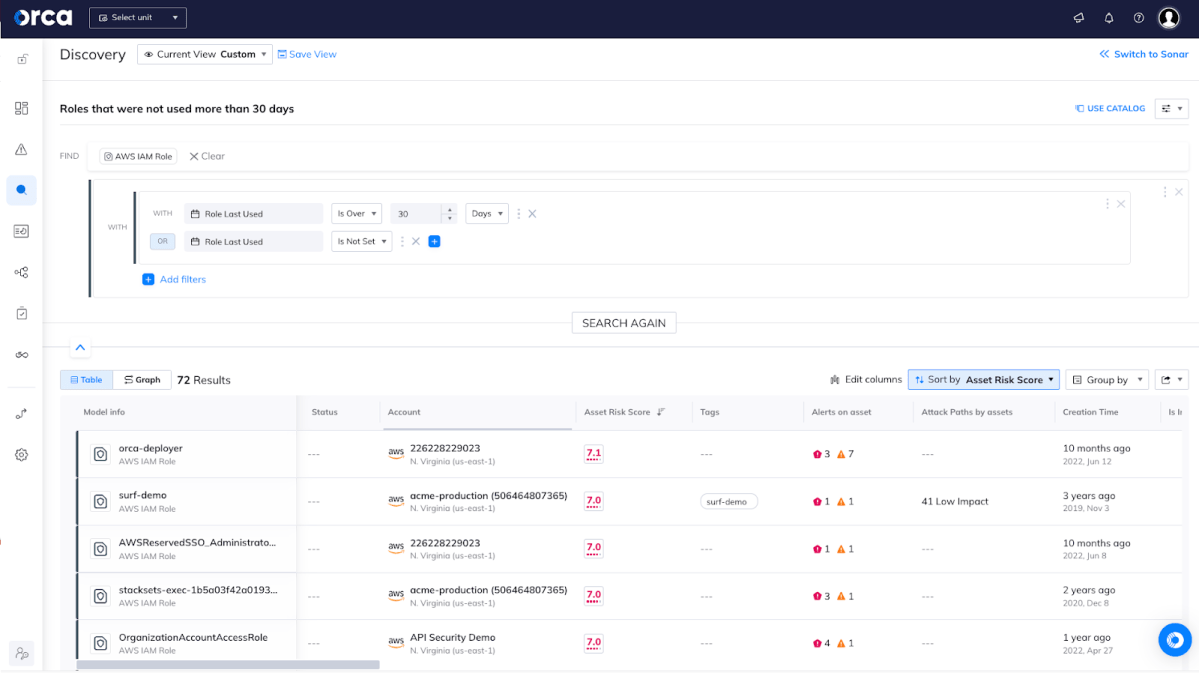Open the dashboard icon in sidebar

click(x=21, y=109)
